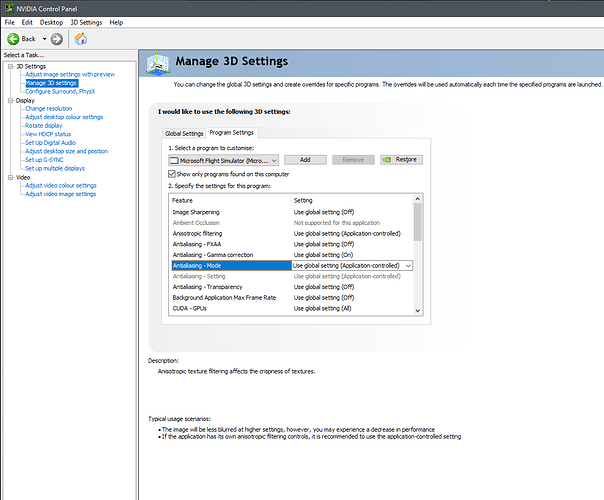Click the settings list scroll down arrow
Viewport: 604px width, 500px height.
click(x=418, y=311)
